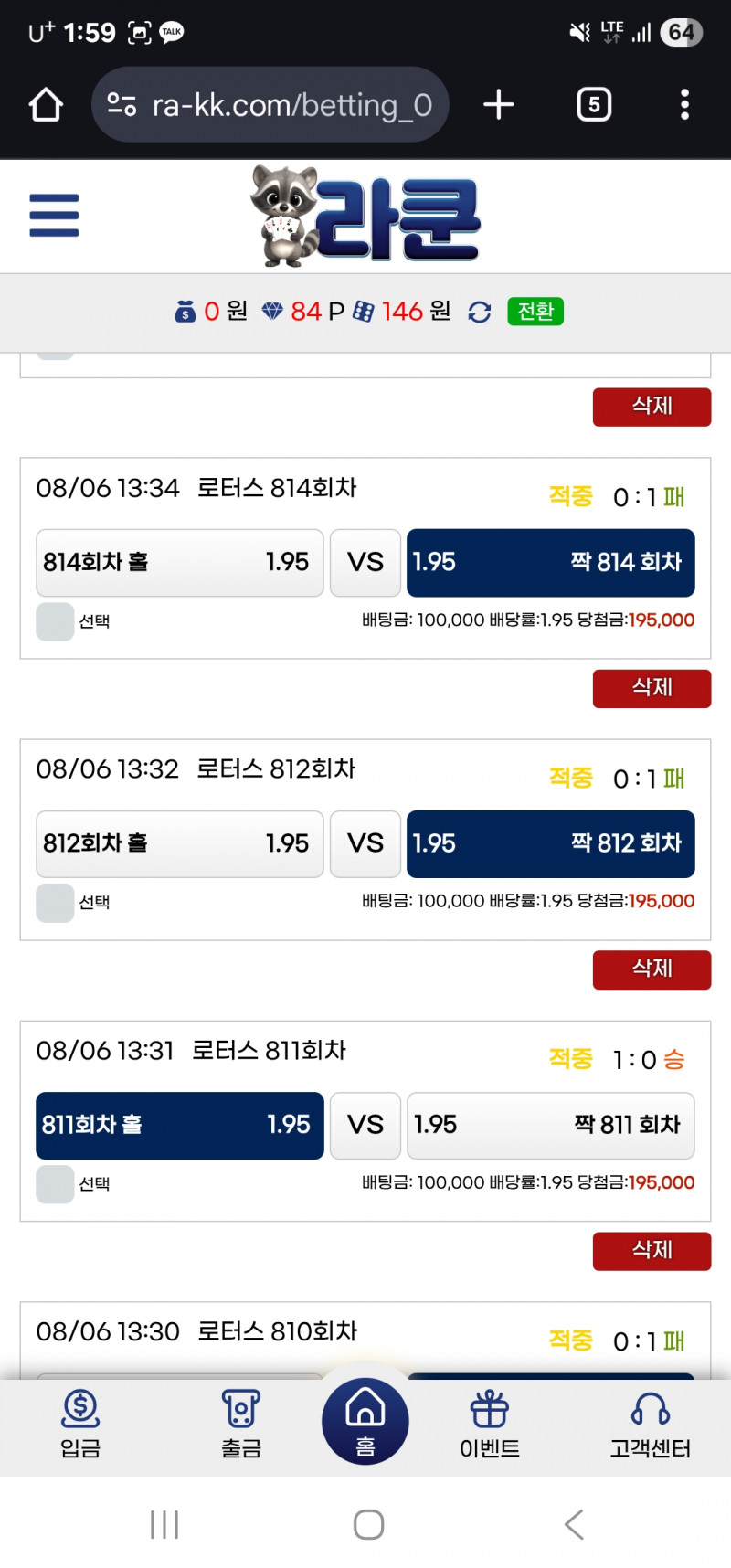
Task: Click the browser address bar
Action: point(270,105)
